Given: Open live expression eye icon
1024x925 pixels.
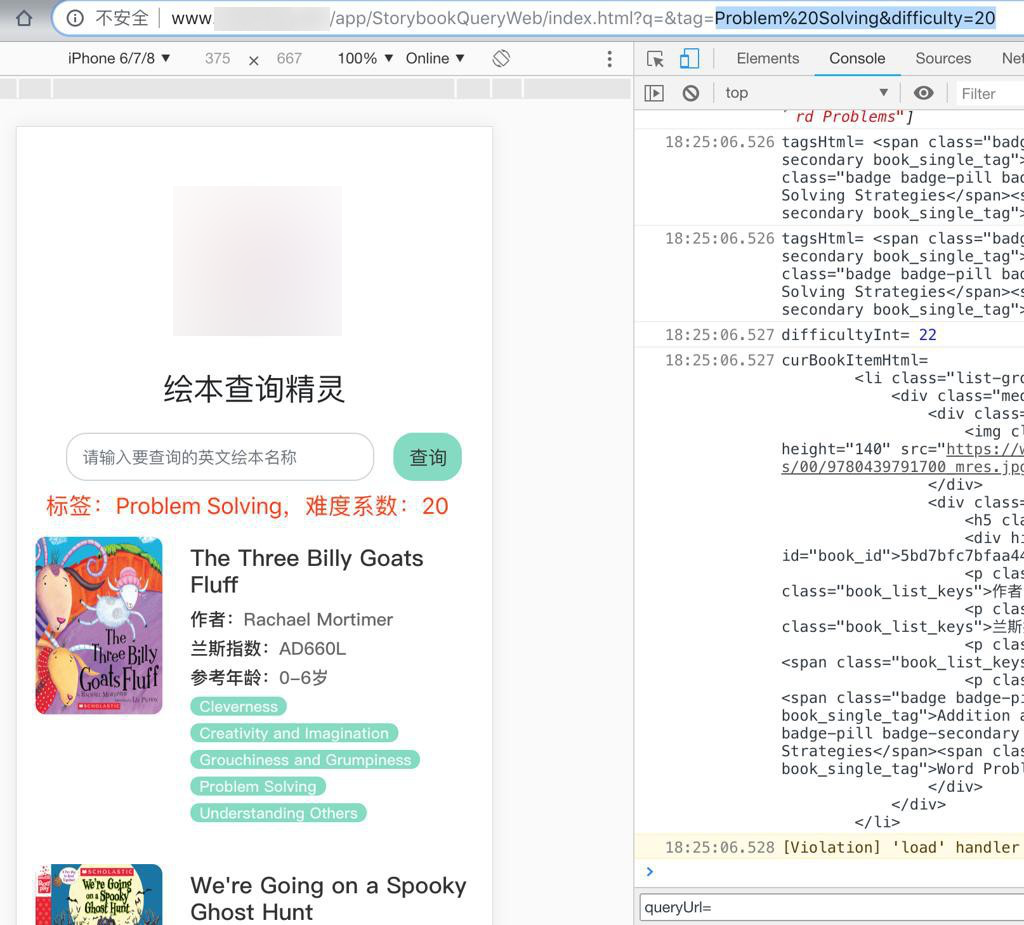Looking at the screenshot, I should point(923,93).
